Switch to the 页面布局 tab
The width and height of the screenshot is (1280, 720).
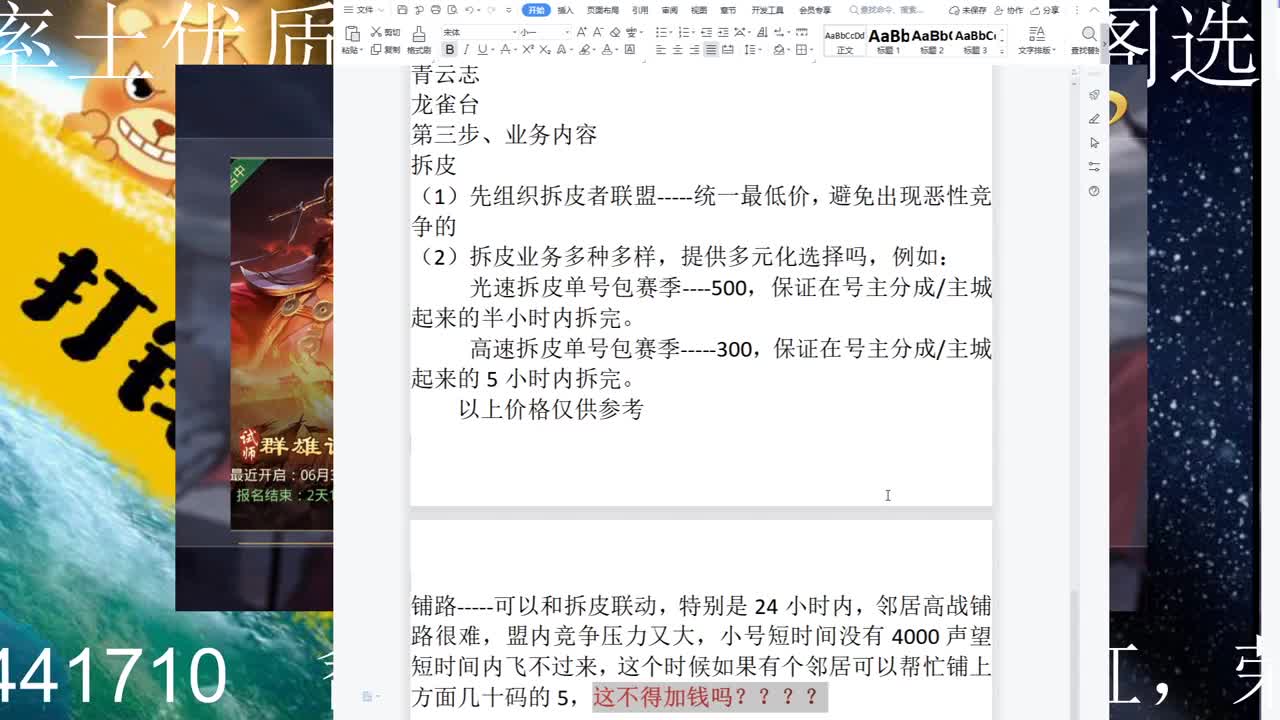(603, 10)
